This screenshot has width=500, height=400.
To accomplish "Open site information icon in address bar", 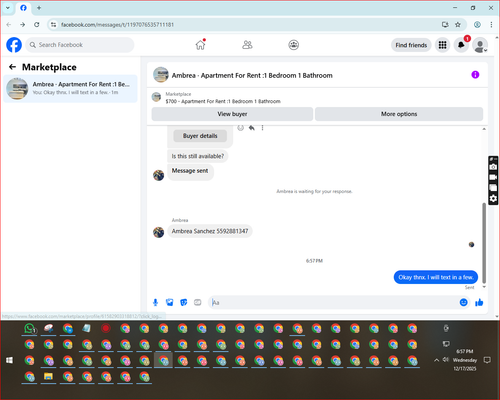I will pos(54,24).
